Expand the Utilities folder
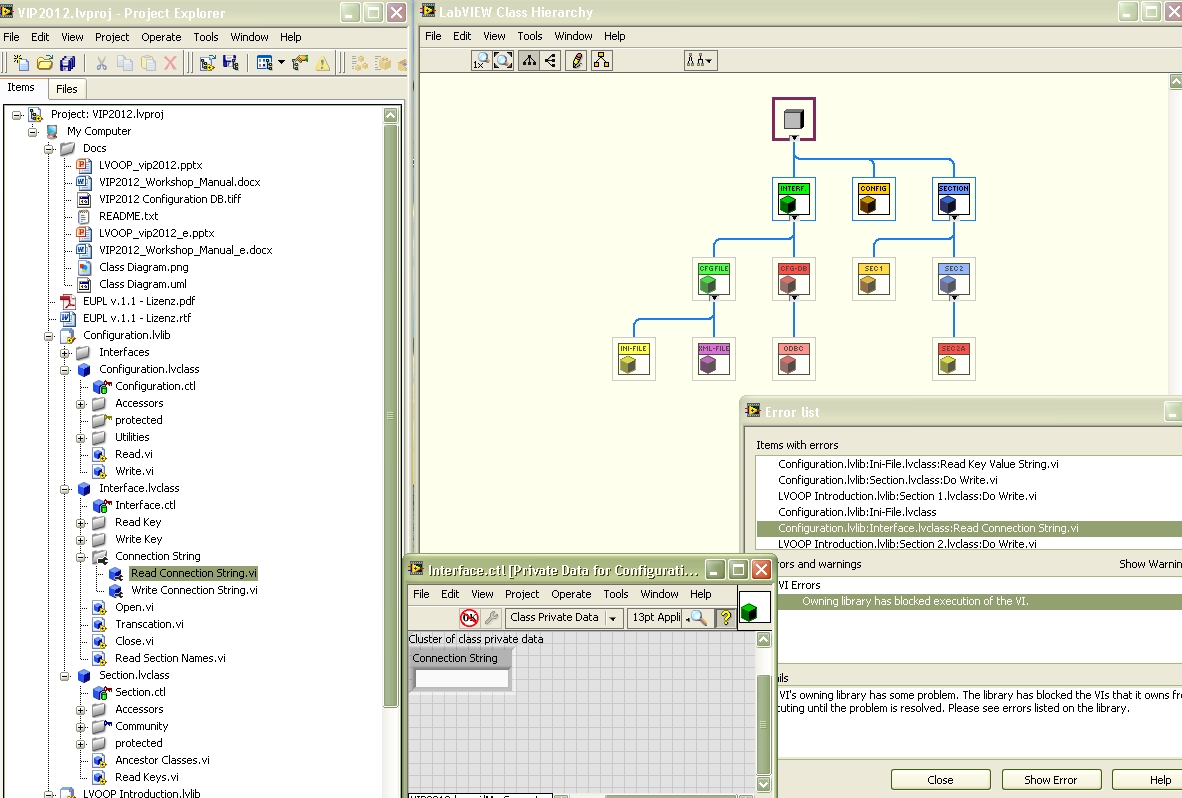 pos(81,438)
